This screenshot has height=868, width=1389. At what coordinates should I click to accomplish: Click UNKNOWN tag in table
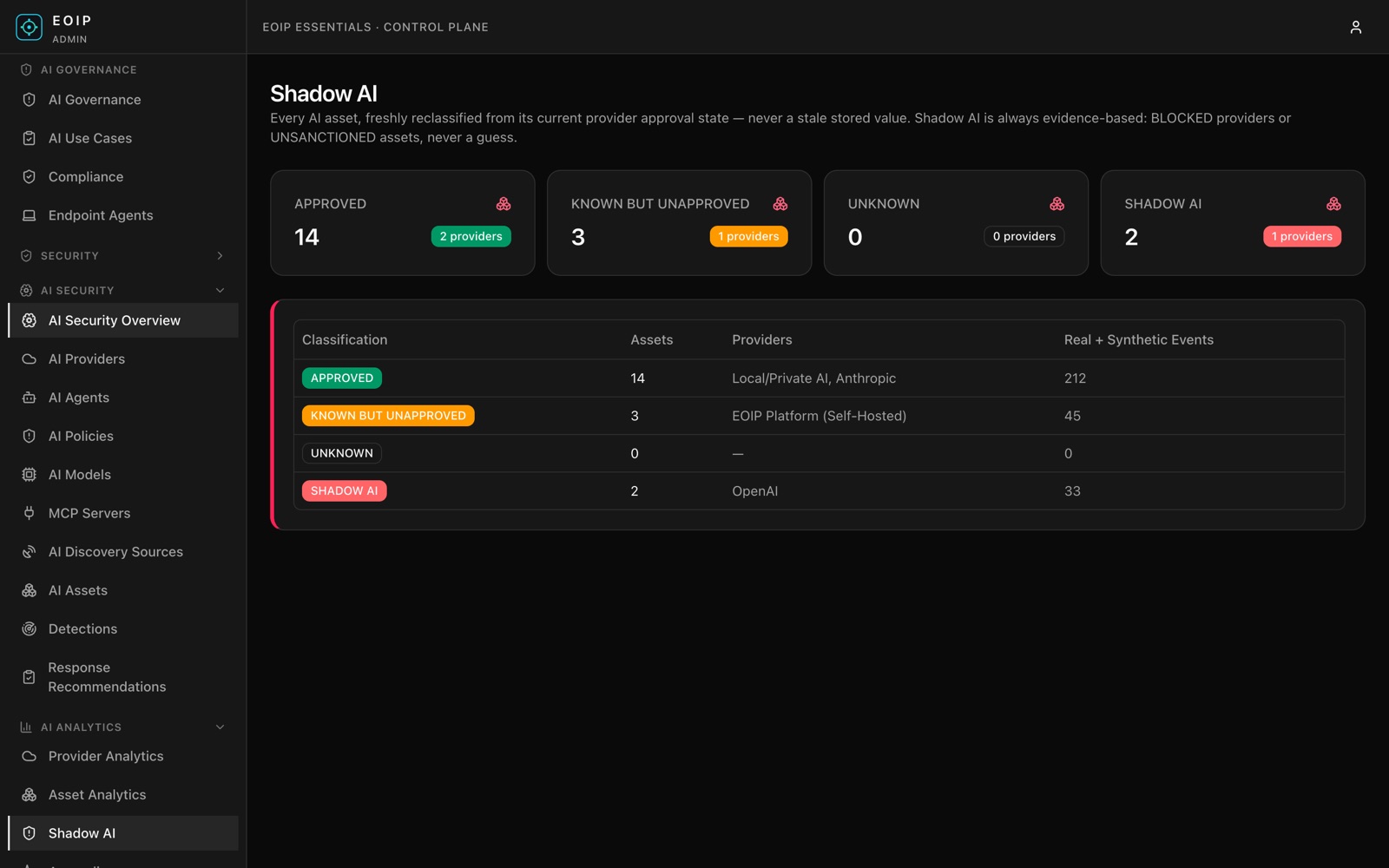342,453
